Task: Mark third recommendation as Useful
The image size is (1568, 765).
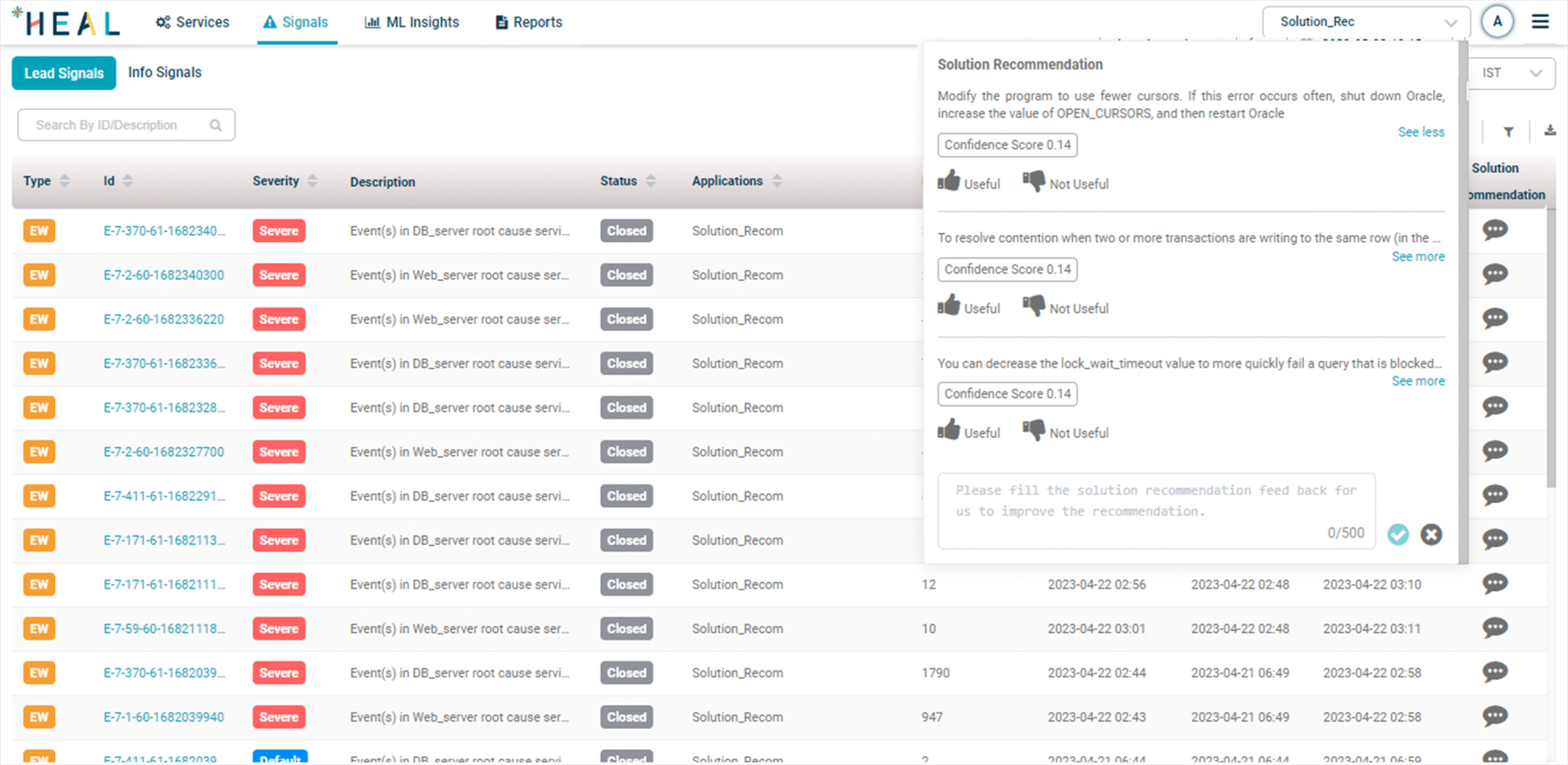Action: 968,431
